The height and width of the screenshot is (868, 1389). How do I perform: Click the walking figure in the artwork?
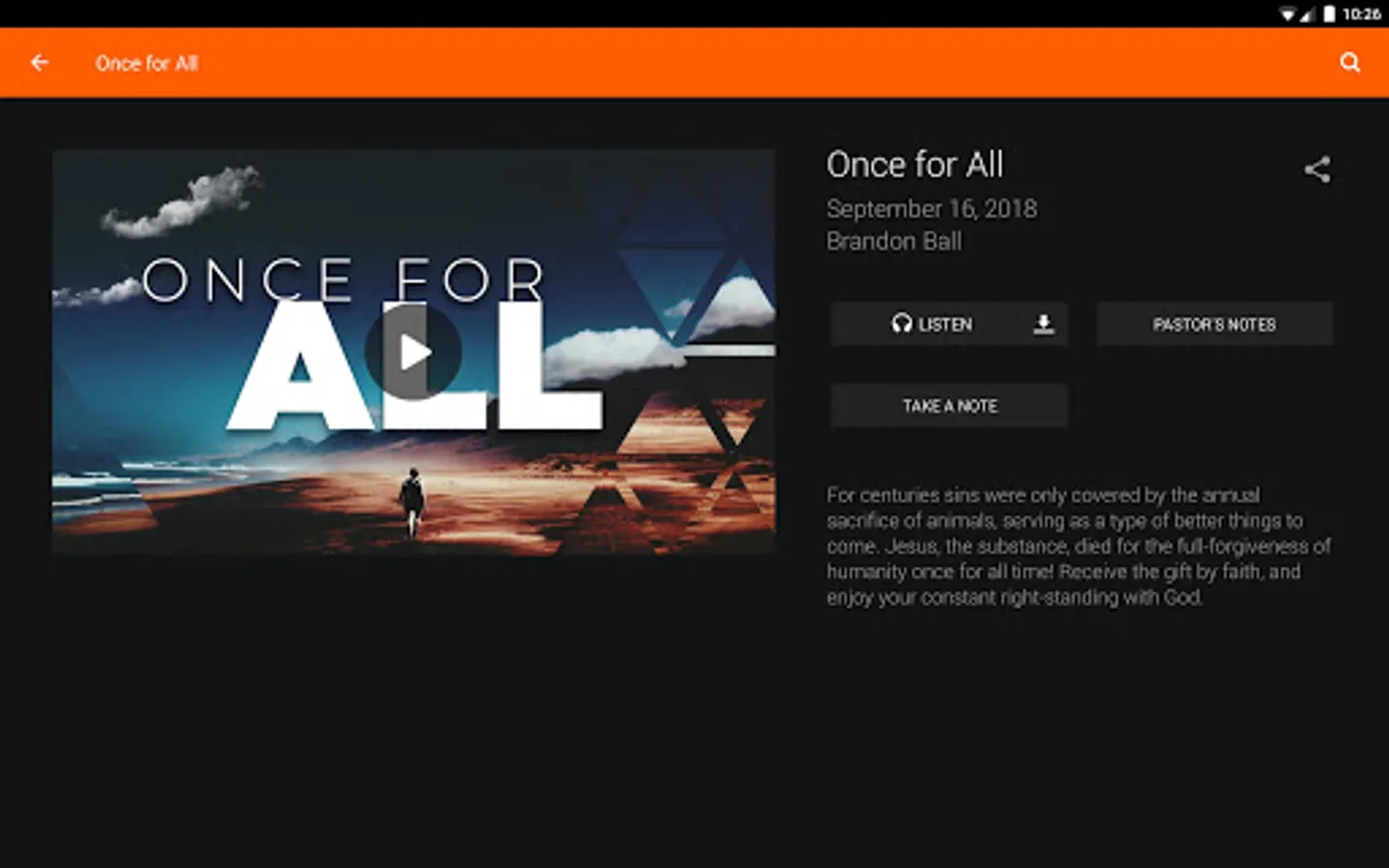coord(412,502)
